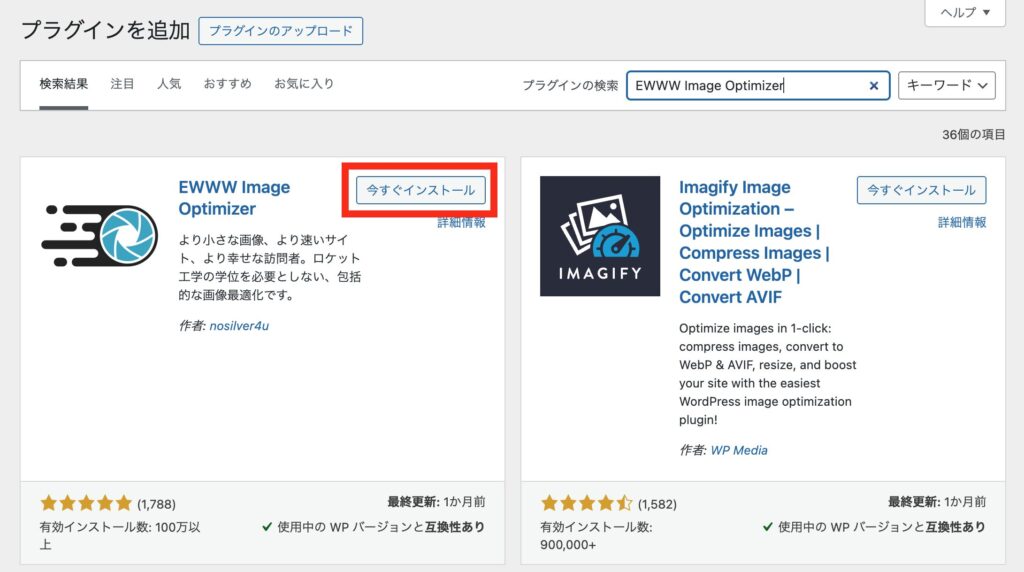Switch to the おすすめ tab
Screen dimensions: 1024x572
227,84
